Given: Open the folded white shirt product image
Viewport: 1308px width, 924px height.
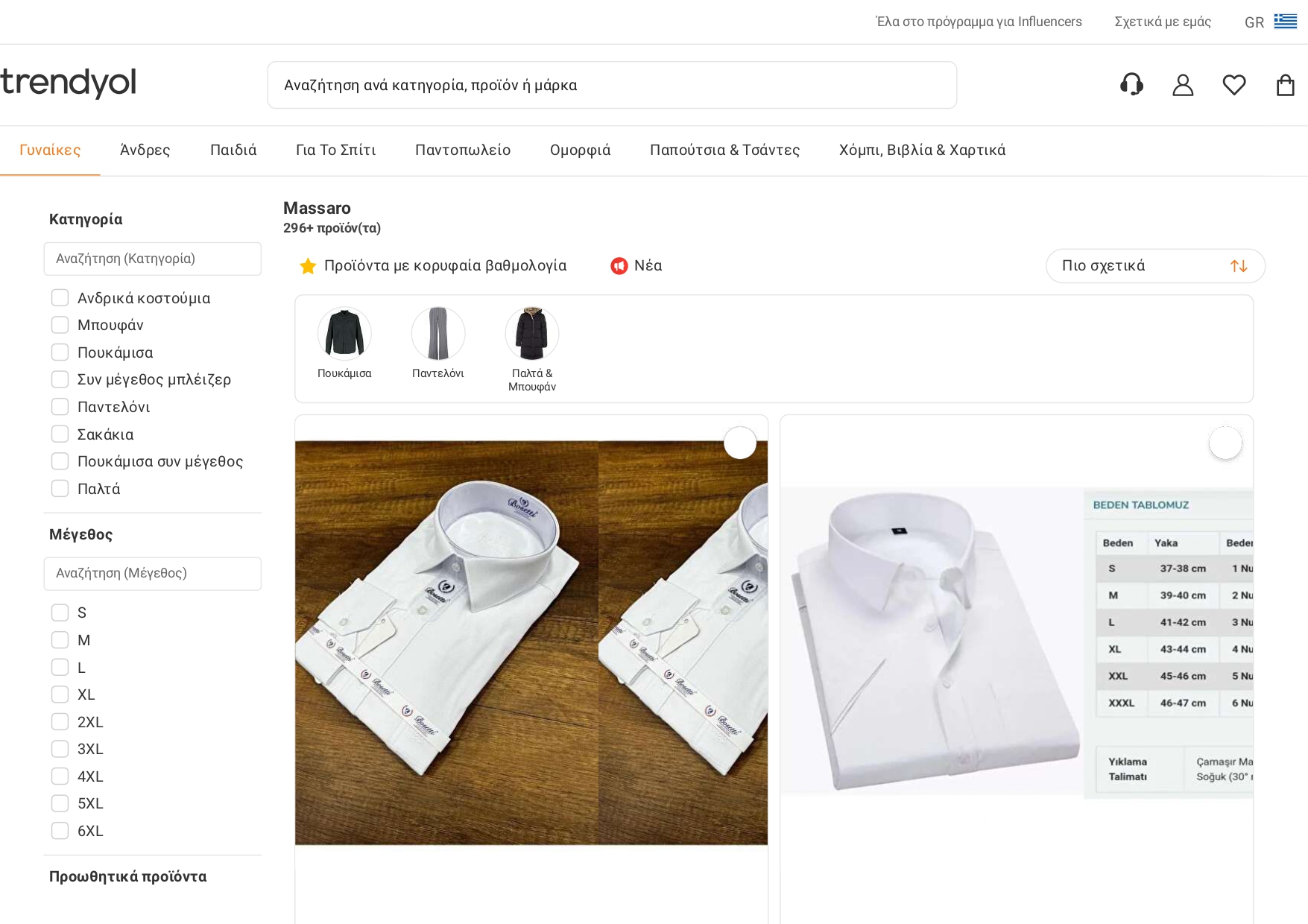Looking at the screenshot, I should coord(531,642).
